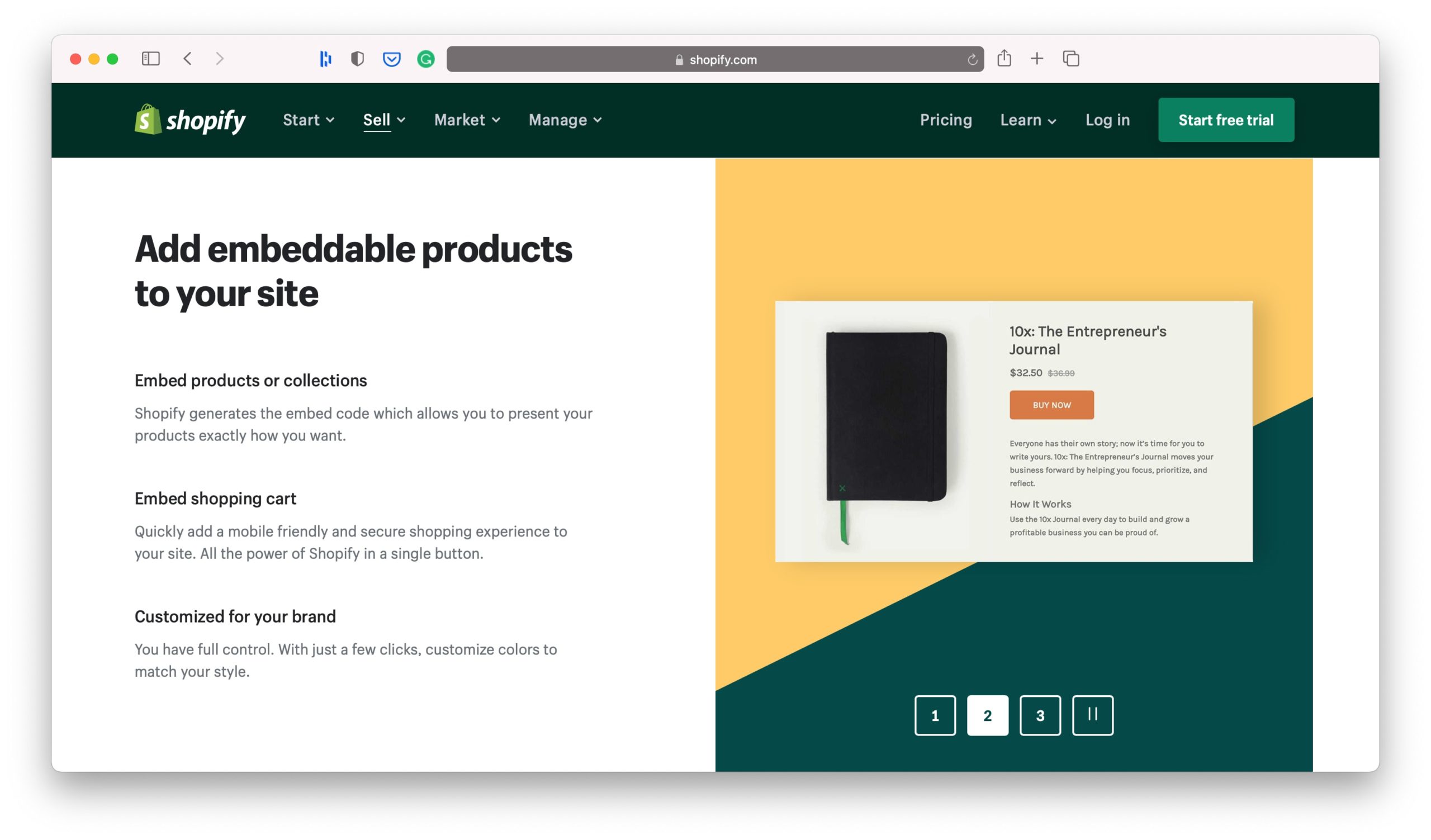Screen dimensions: 1431x840
Task: Click Start free trial button
Action: pos(1226,120)
